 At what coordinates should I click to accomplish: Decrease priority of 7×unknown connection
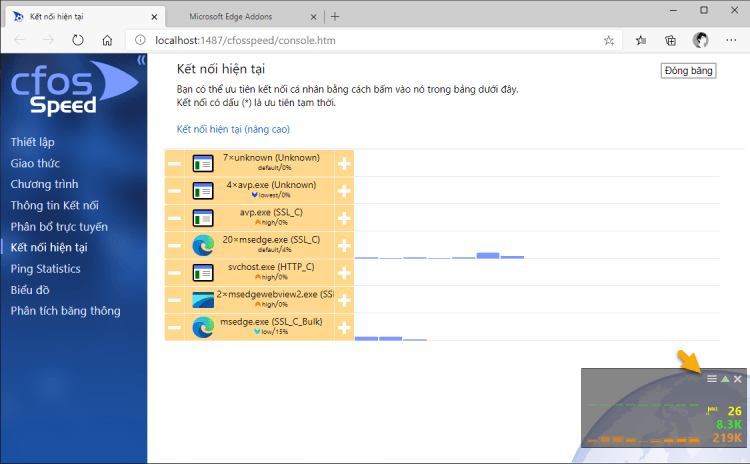click(174, 163)
